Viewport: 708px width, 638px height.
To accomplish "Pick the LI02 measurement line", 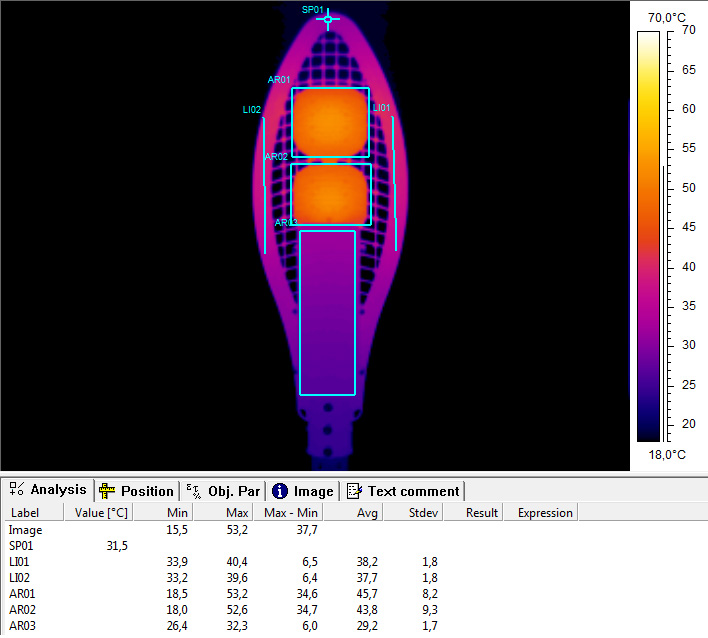I will [264, 185].
